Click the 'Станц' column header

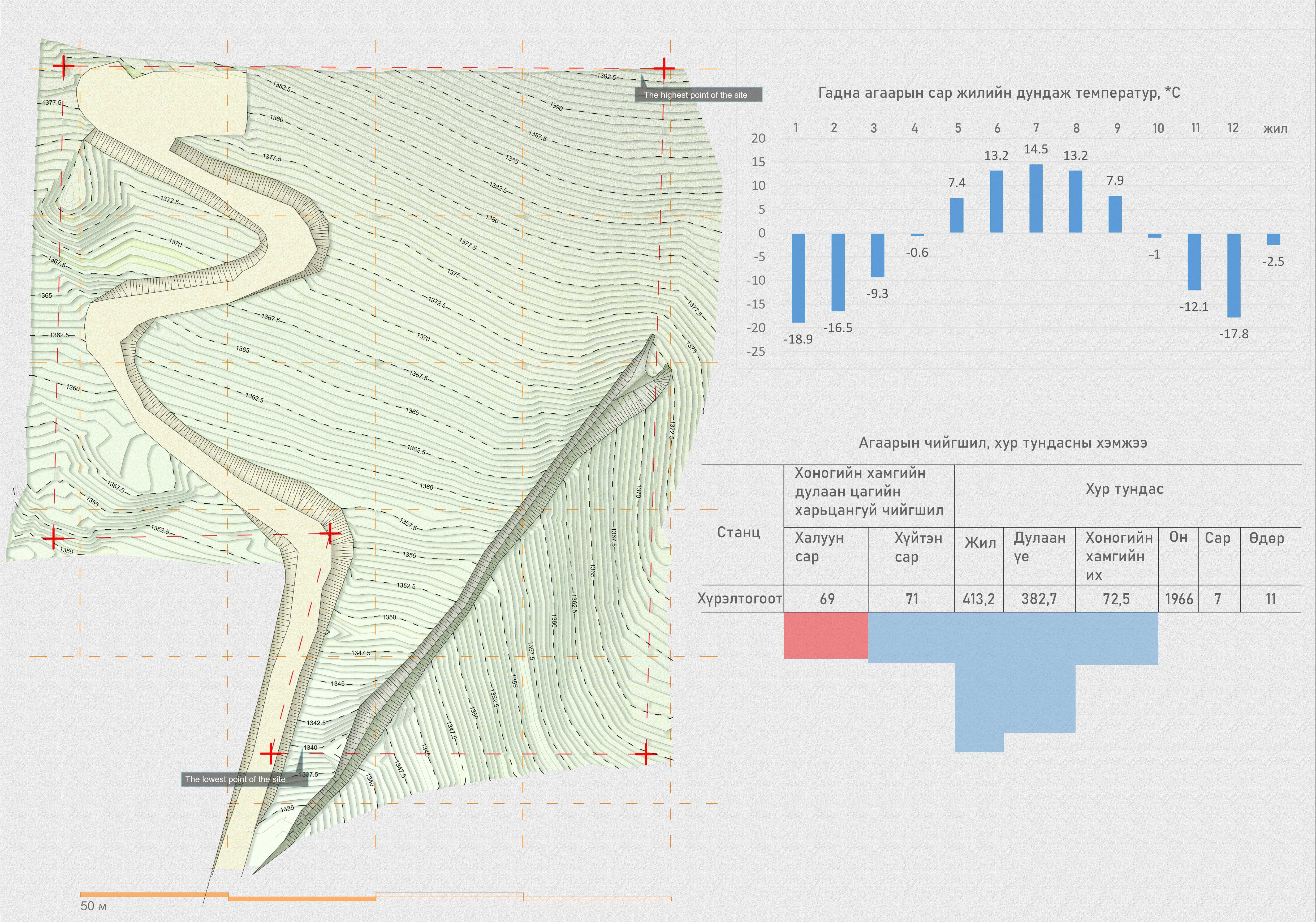pyautogui.click(x=739, y=532)
